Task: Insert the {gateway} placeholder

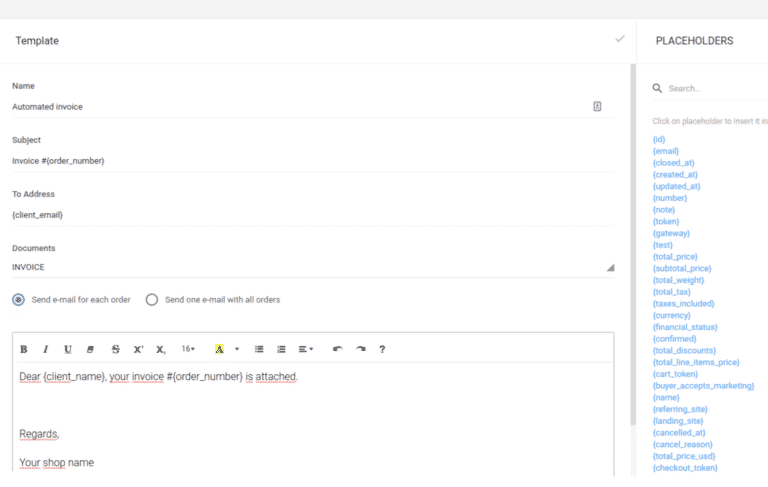Action: tap(671, 233)
